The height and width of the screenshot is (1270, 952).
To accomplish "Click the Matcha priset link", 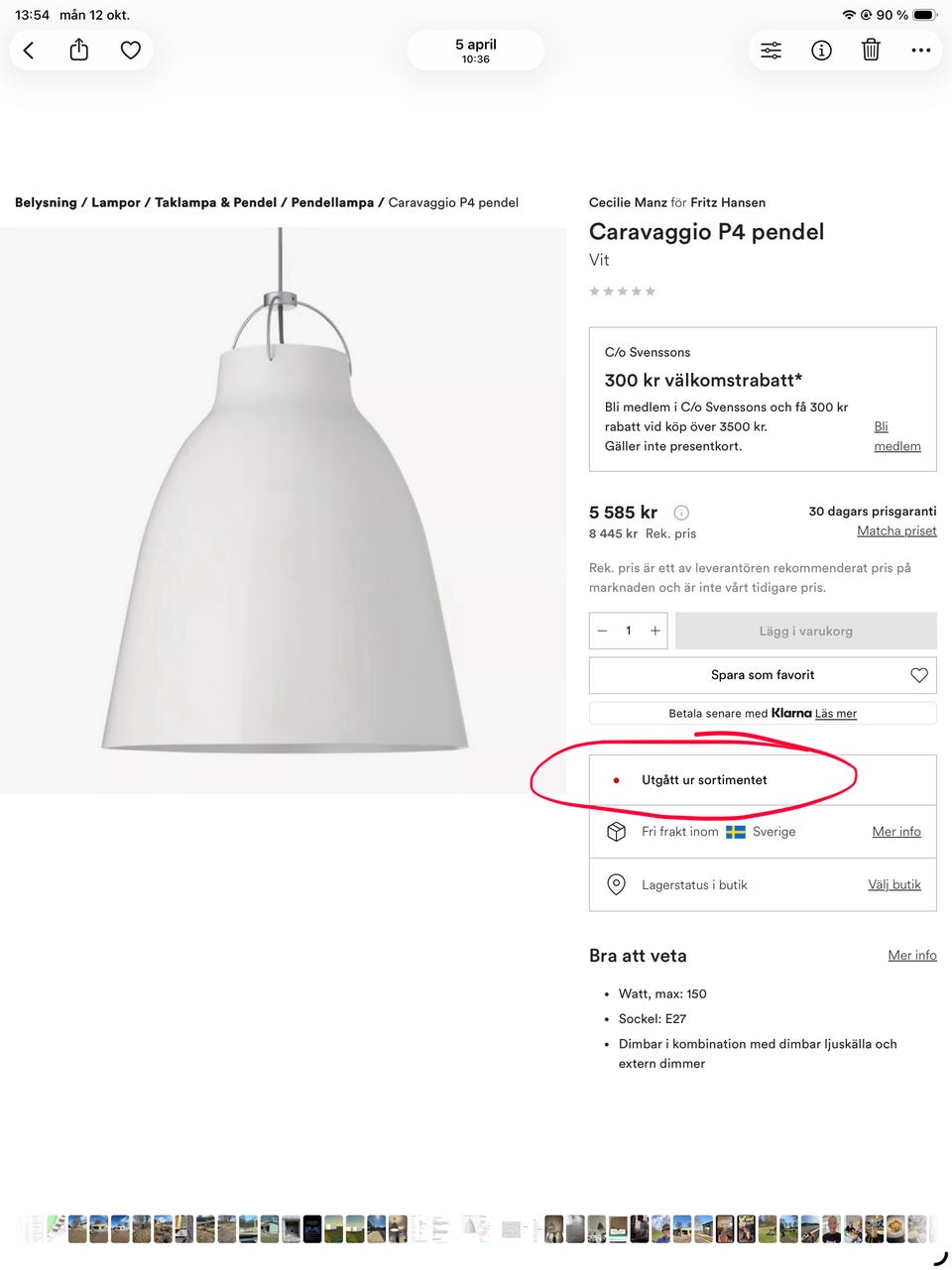I will click(x=897, y=530).
